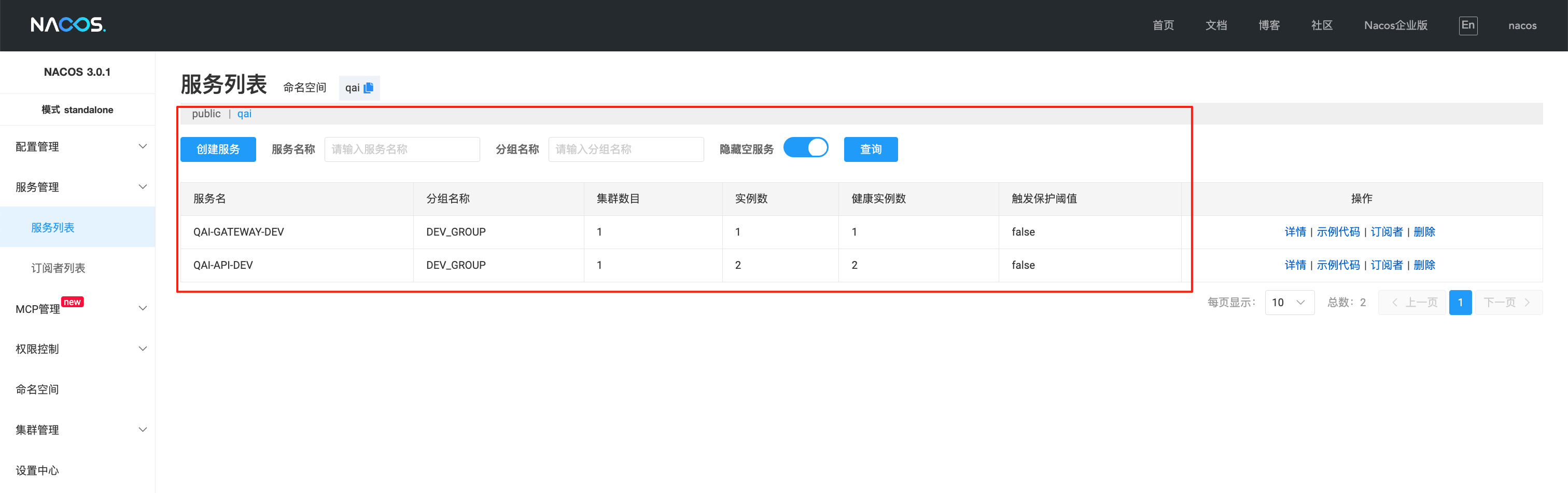Click the 上一页 pagination button
Viewport: 1568px width, 493px height.
pos(1411,302)
